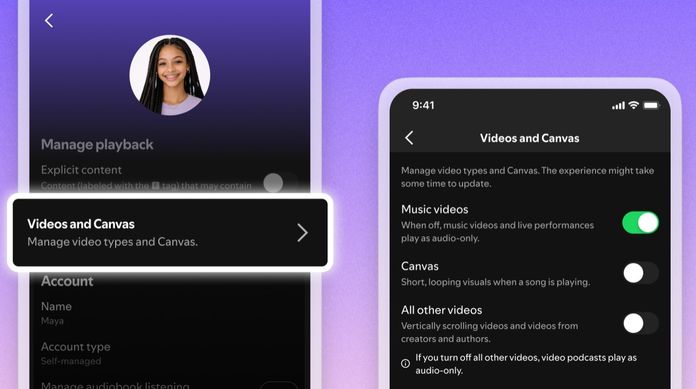This screenshot has width=696, height=389.
Task: Tap the 'play as audio-only' music videos description
Action: pyautogui.click(x=497, y=231)
